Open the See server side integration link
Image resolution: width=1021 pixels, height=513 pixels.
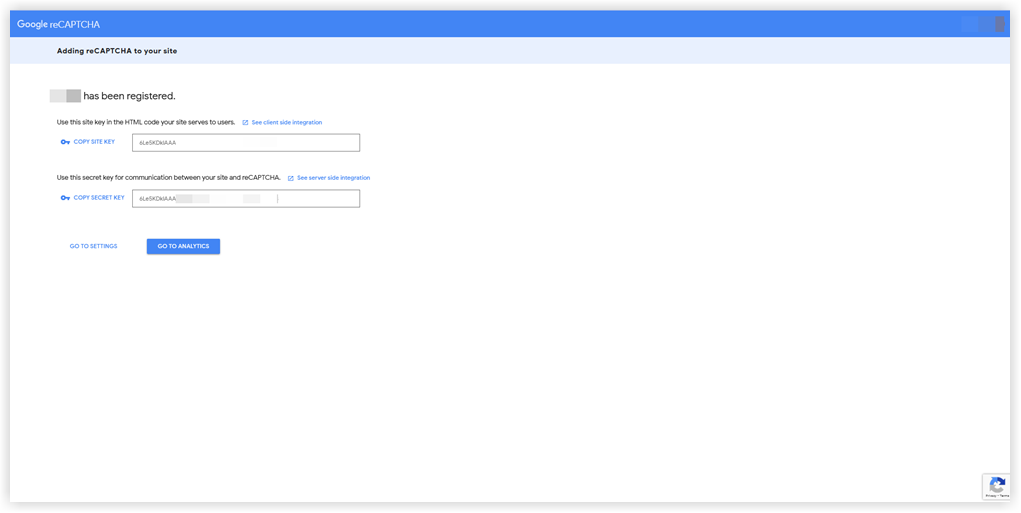point(333,178)
